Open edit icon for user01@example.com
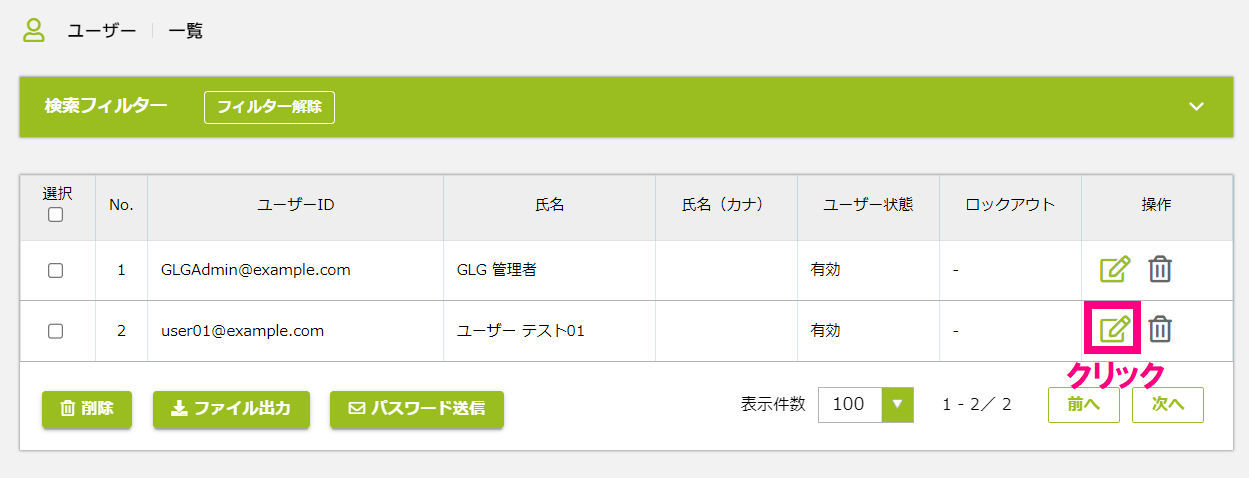 pyautogui.click(x=1115, y=329)
